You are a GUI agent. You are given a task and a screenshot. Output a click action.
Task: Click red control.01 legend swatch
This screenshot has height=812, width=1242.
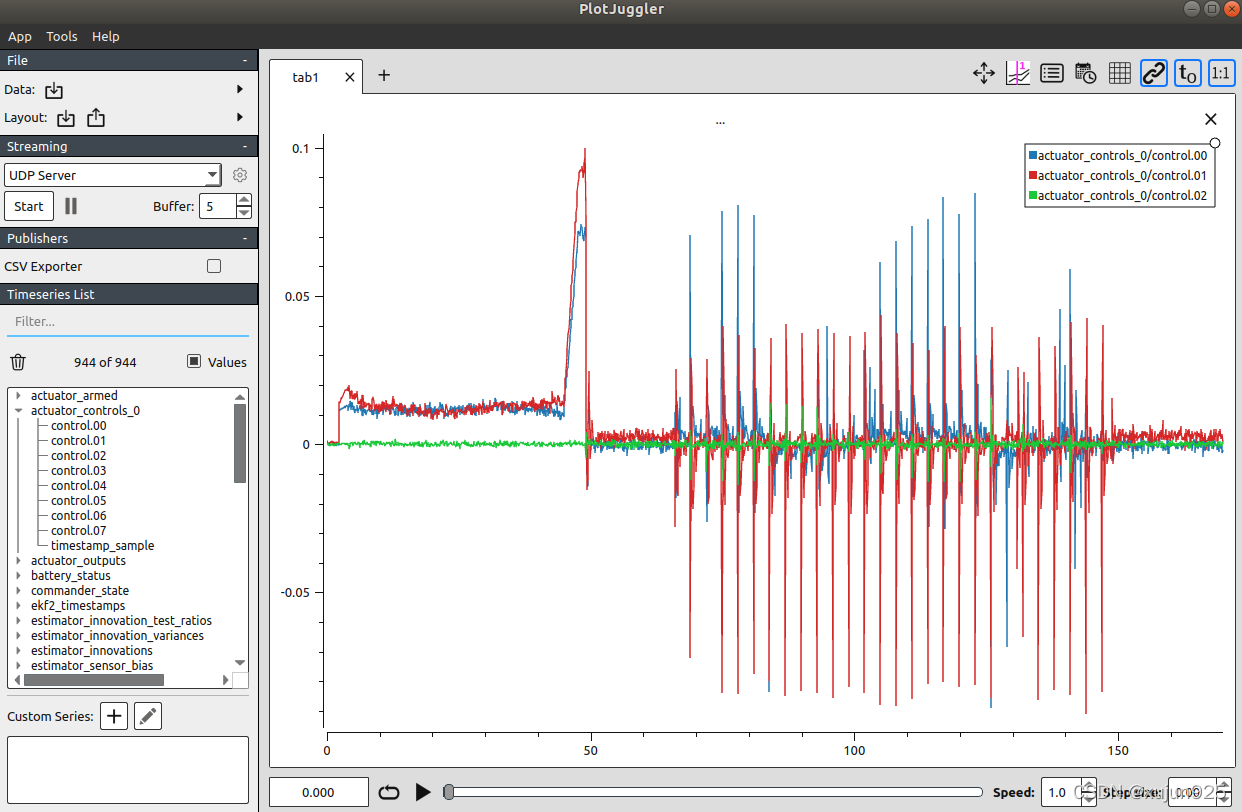tap(1033, 176)
